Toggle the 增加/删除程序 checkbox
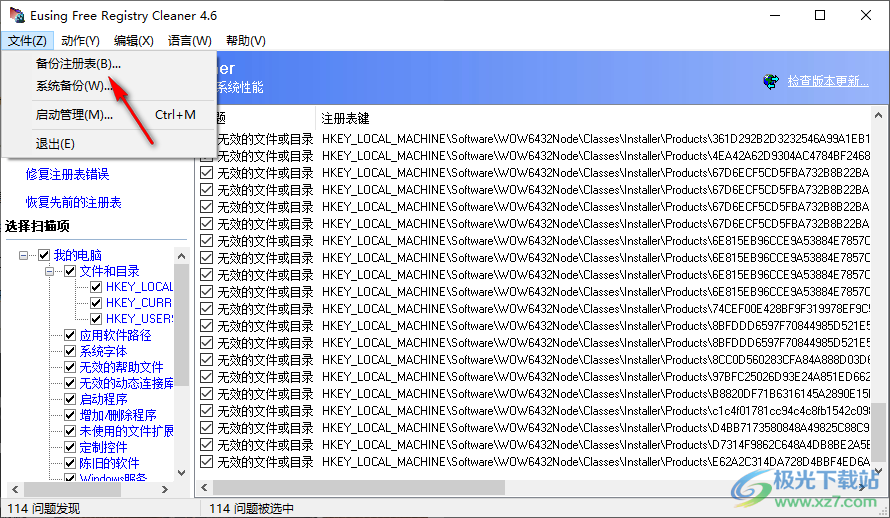The height and width of the screenshot is (518, 890). click(70, 415)
